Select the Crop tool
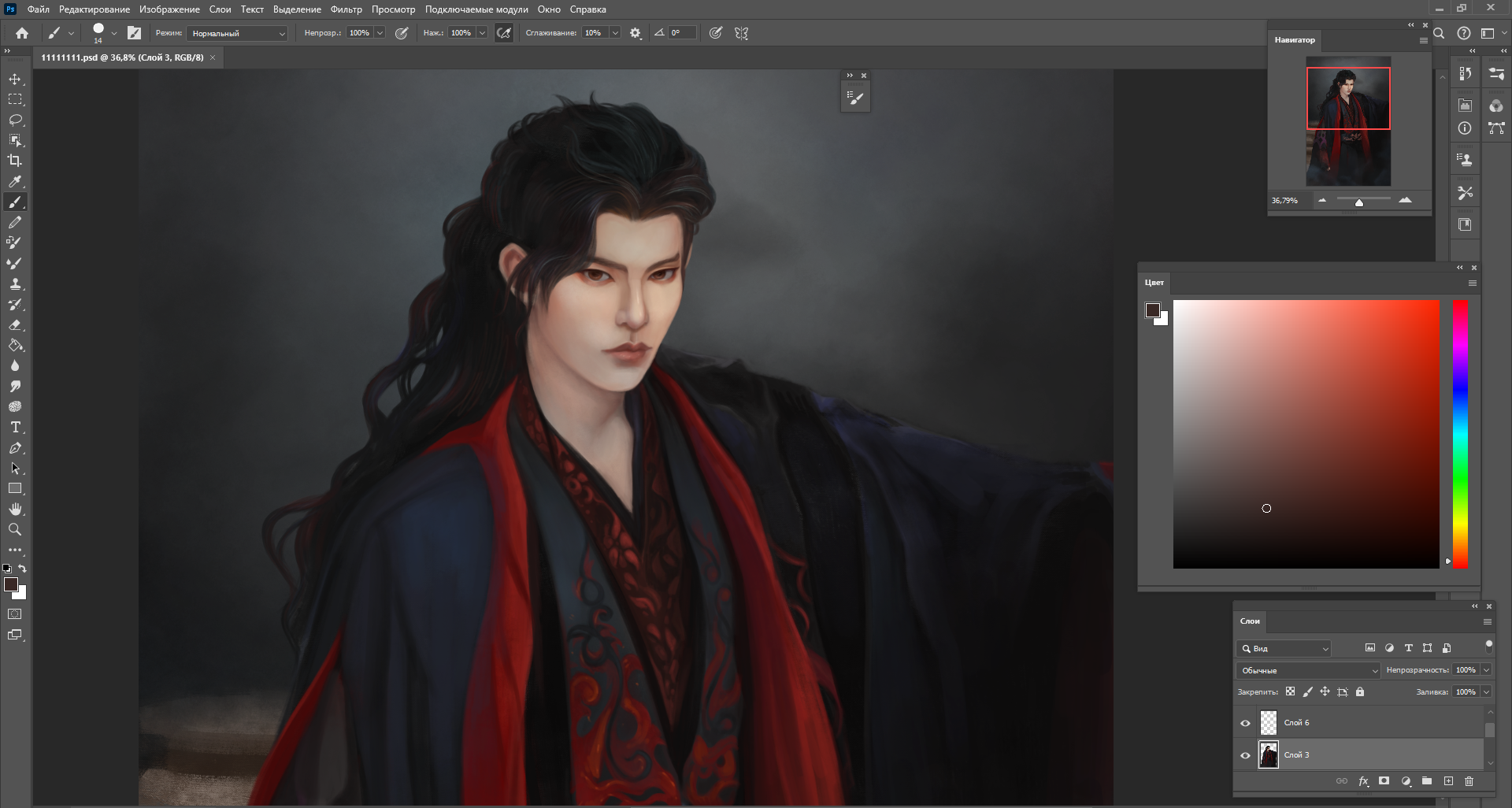The image size is (1512, 808). tap(15, 161)
